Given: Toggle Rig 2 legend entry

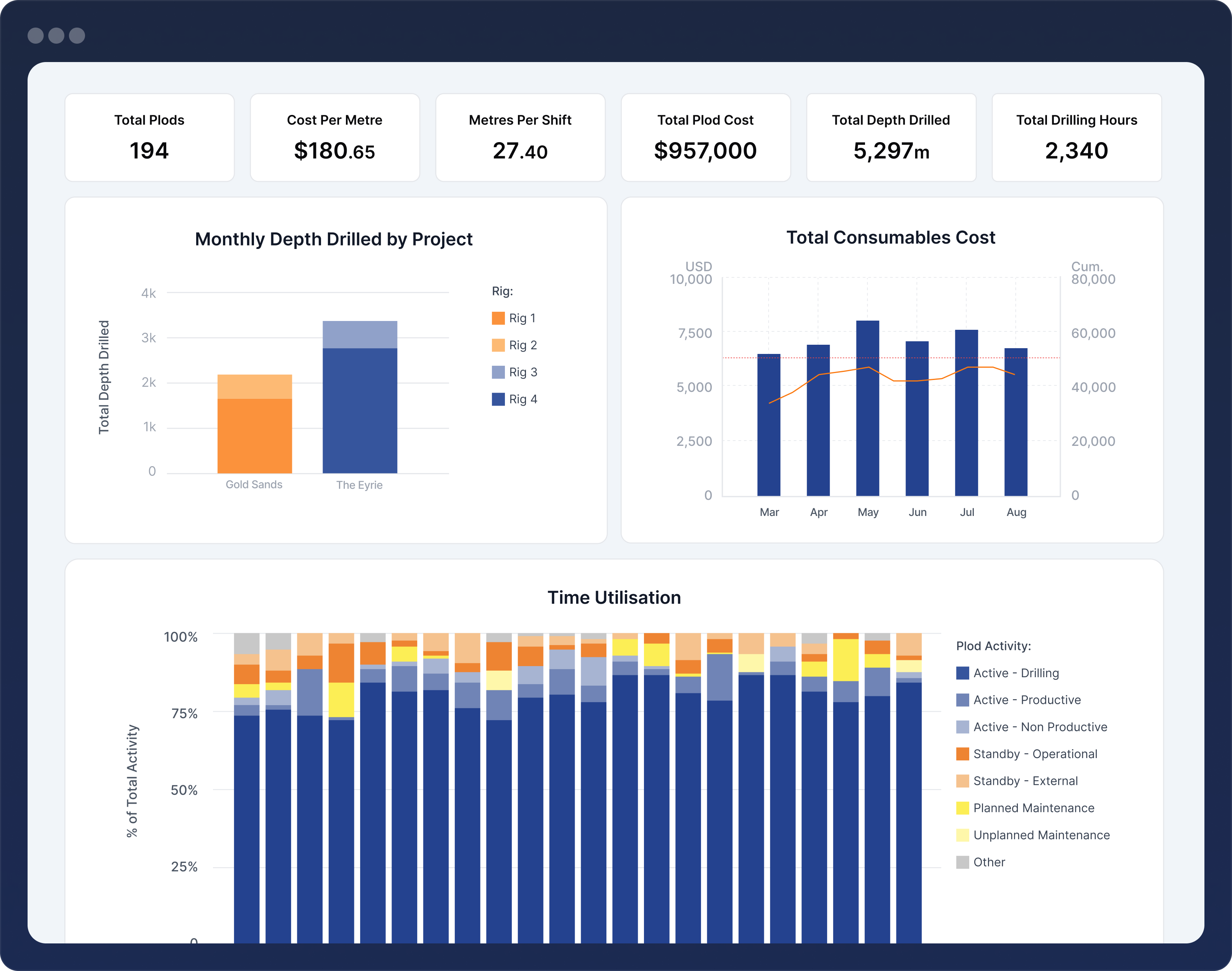Looking at the screenshot, I should (522, 345).
